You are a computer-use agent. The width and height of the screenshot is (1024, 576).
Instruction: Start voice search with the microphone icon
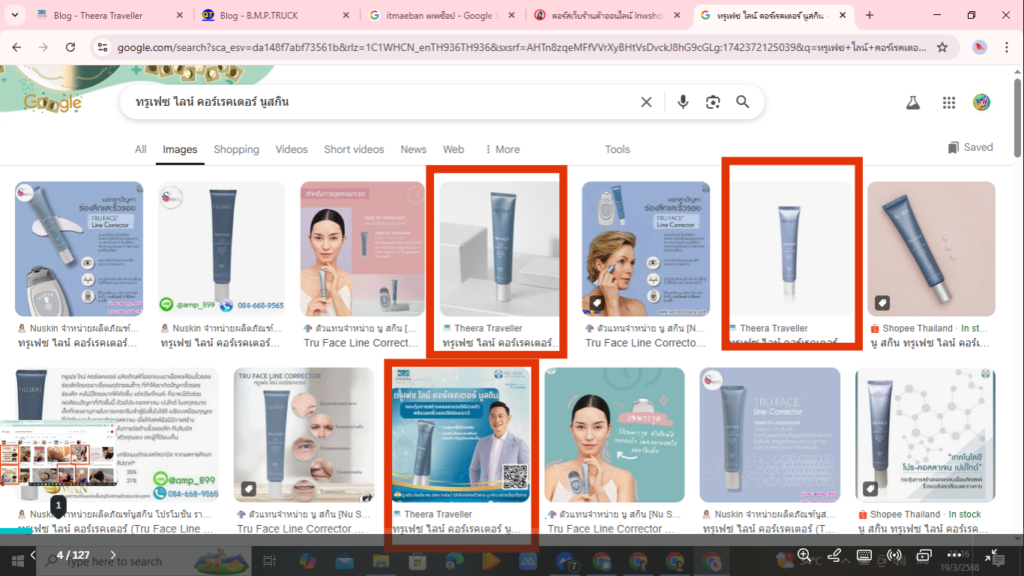(x=682, y=101)
